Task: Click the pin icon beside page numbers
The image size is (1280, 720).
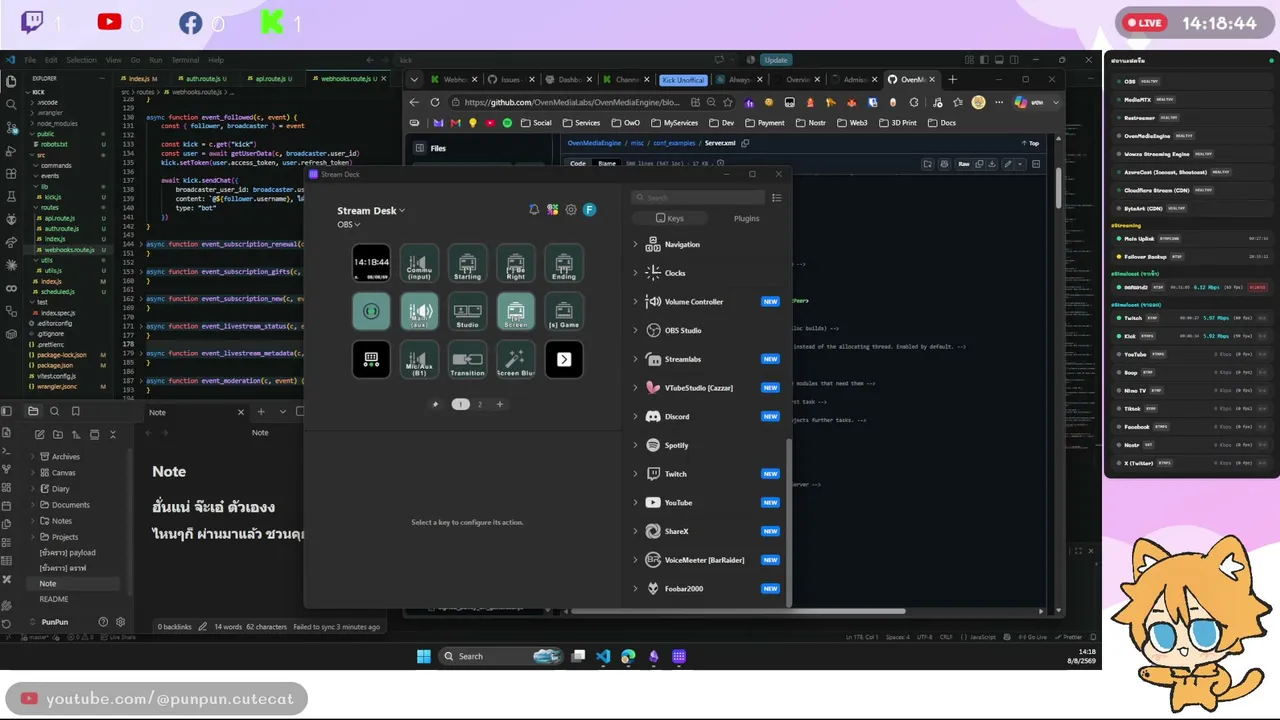Action: coord(435,404)
